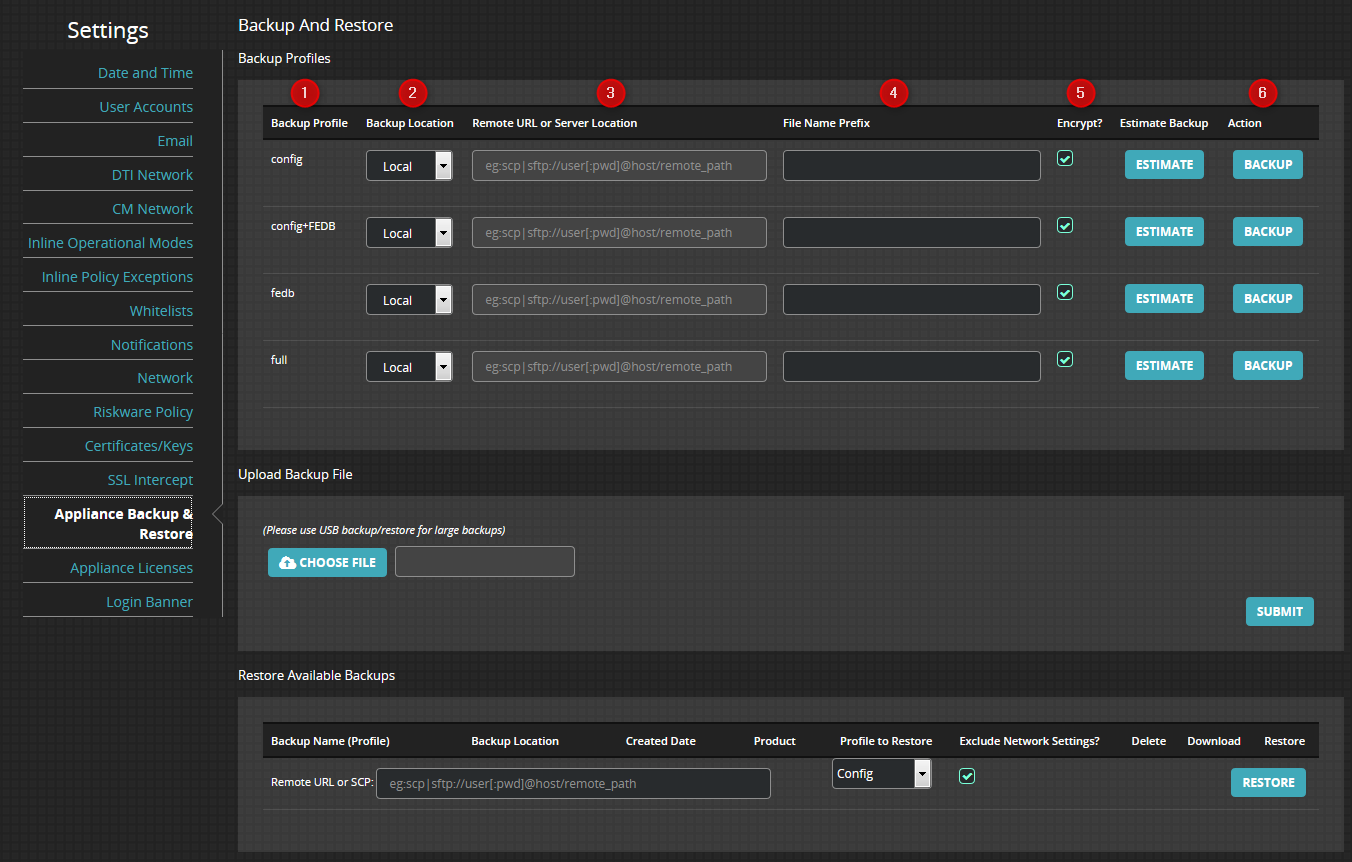Image resolution: width=1352 pixels, height=862 pixels.
Task: Open Network settings page
Action: point(165,378)
